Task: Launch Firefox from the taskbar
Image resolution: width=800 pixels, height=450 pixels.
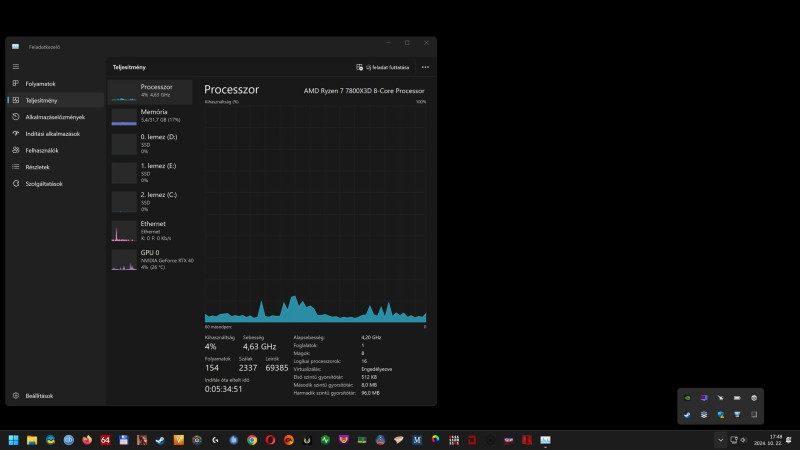Action: click(87, 440)
